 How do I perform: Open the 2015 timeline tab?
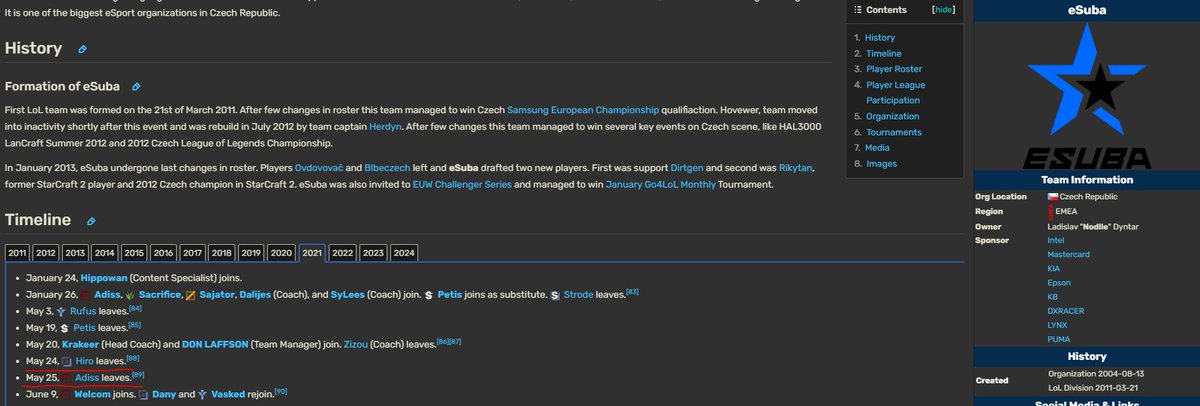[135, 253]
